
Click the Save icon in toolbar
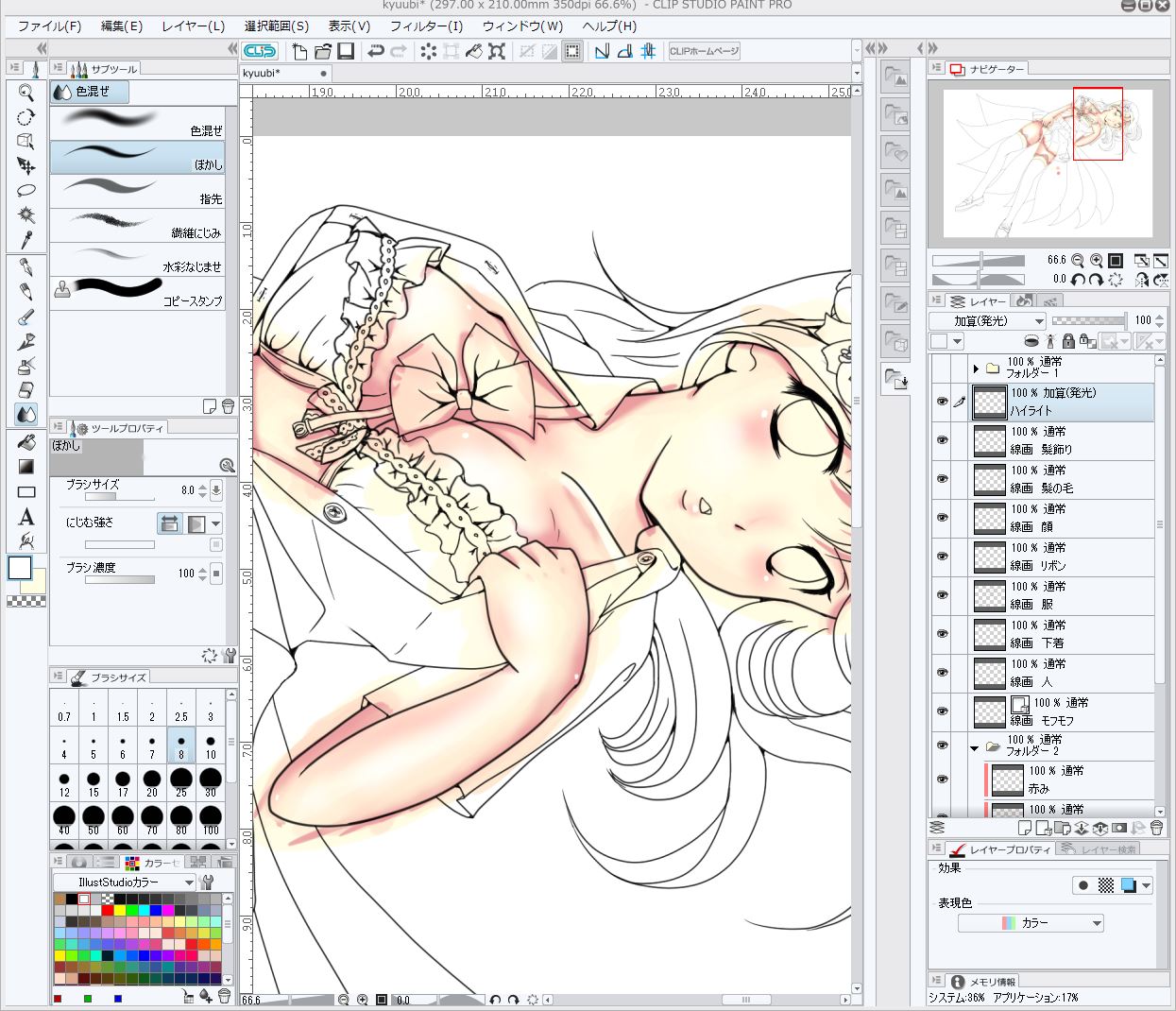point(346,51)
